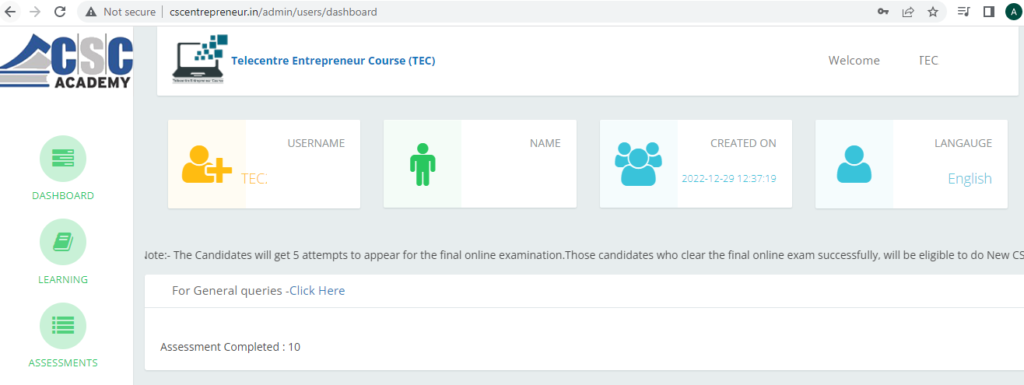Select the DASHBOARD menu label
Viewport: 1024px width, 385px height.
pos(63,196)
